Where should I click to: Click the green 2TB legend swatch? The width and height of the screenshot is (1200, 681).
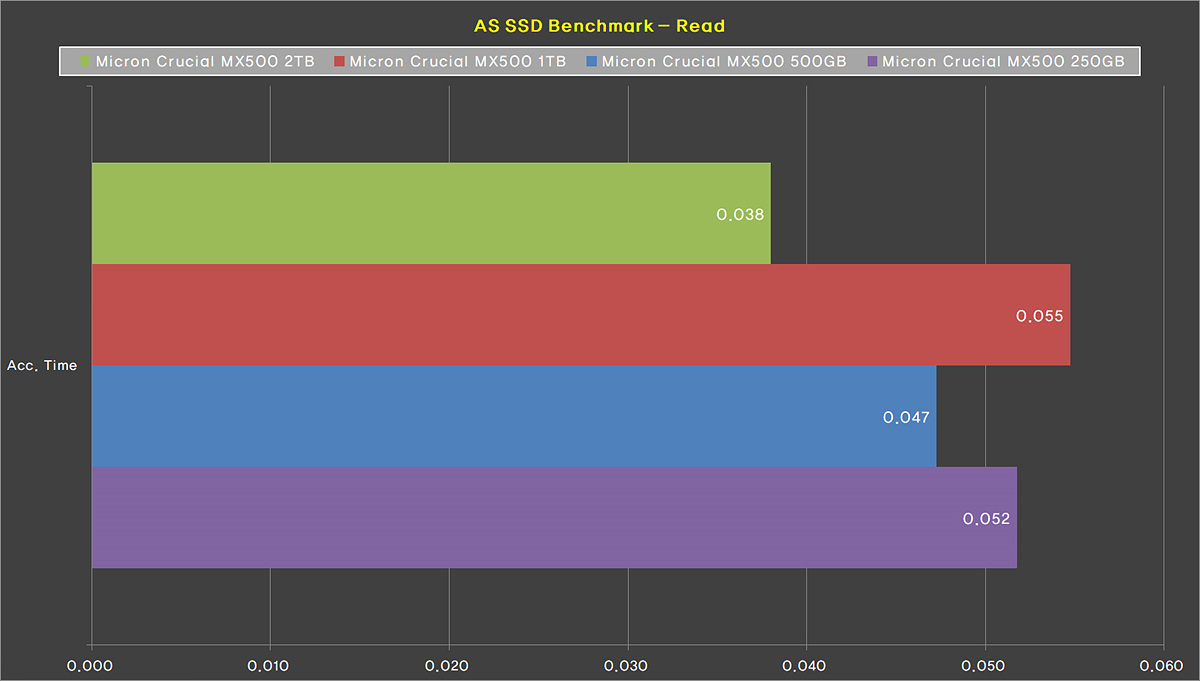tap(85, 62)
